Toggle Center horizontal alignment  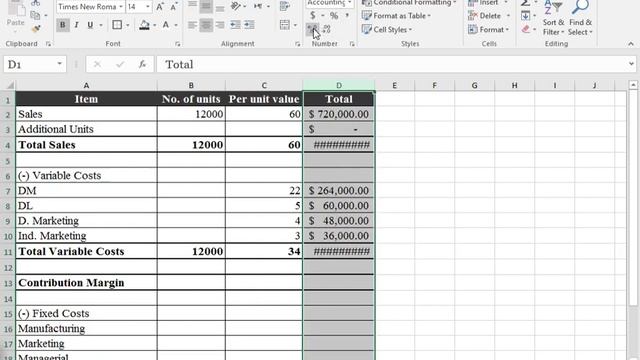(x=206, y=25)
